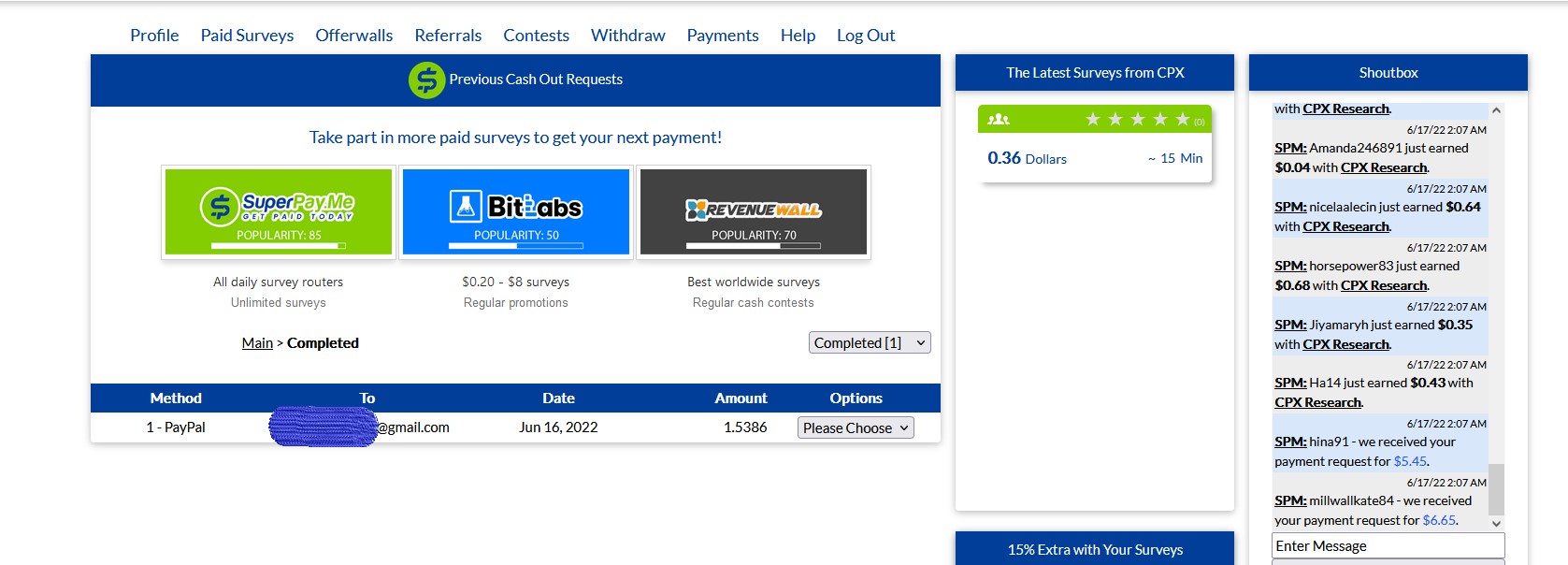Open the RevenueWall offerwall banner
Image resolution: width=1568 pixels, height=565 pixels.
tap(754, 211)
